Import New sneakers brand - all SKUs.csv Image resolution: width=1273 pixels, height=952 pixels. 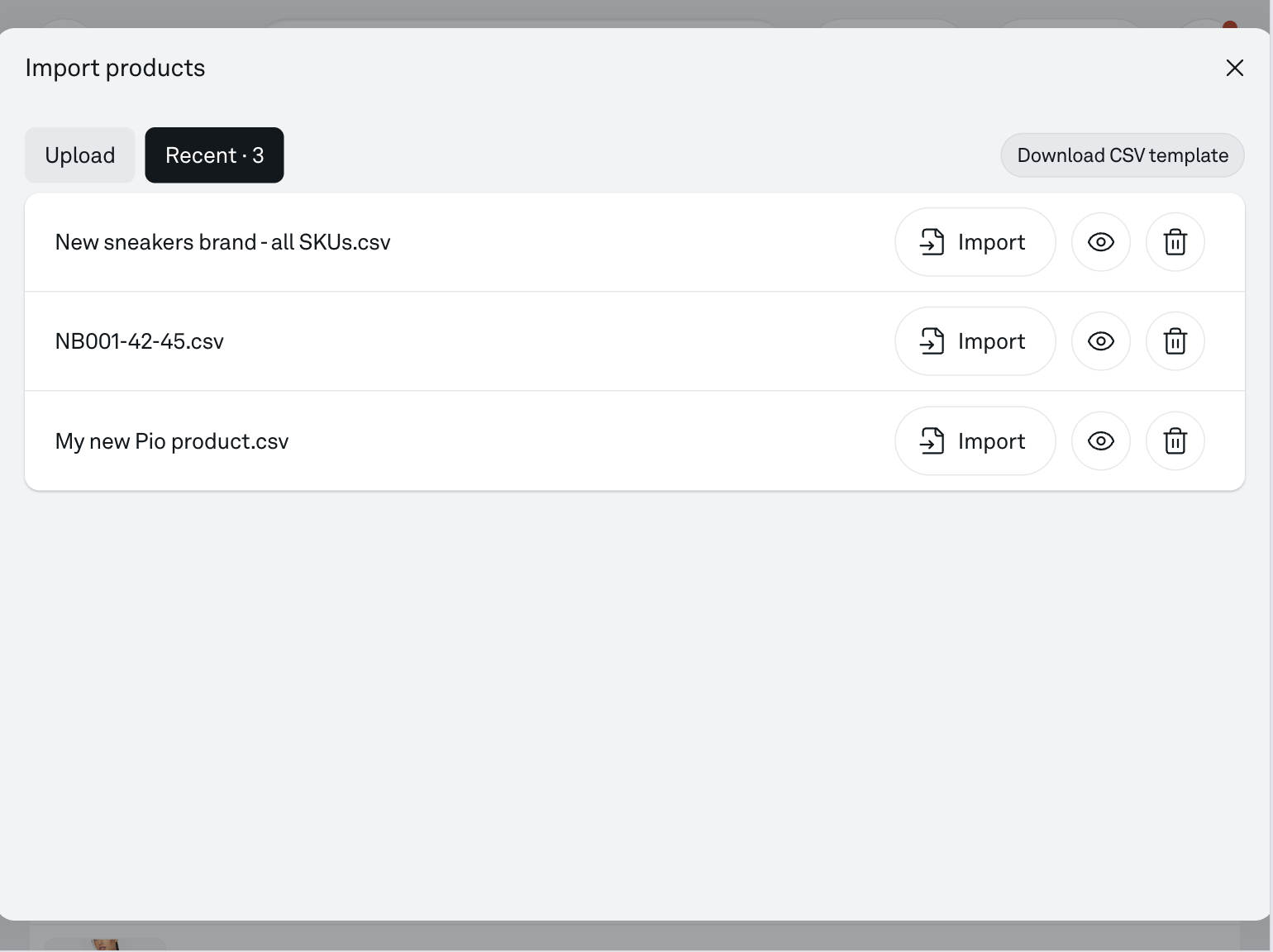pyautogui.click(x=975, y=242)
